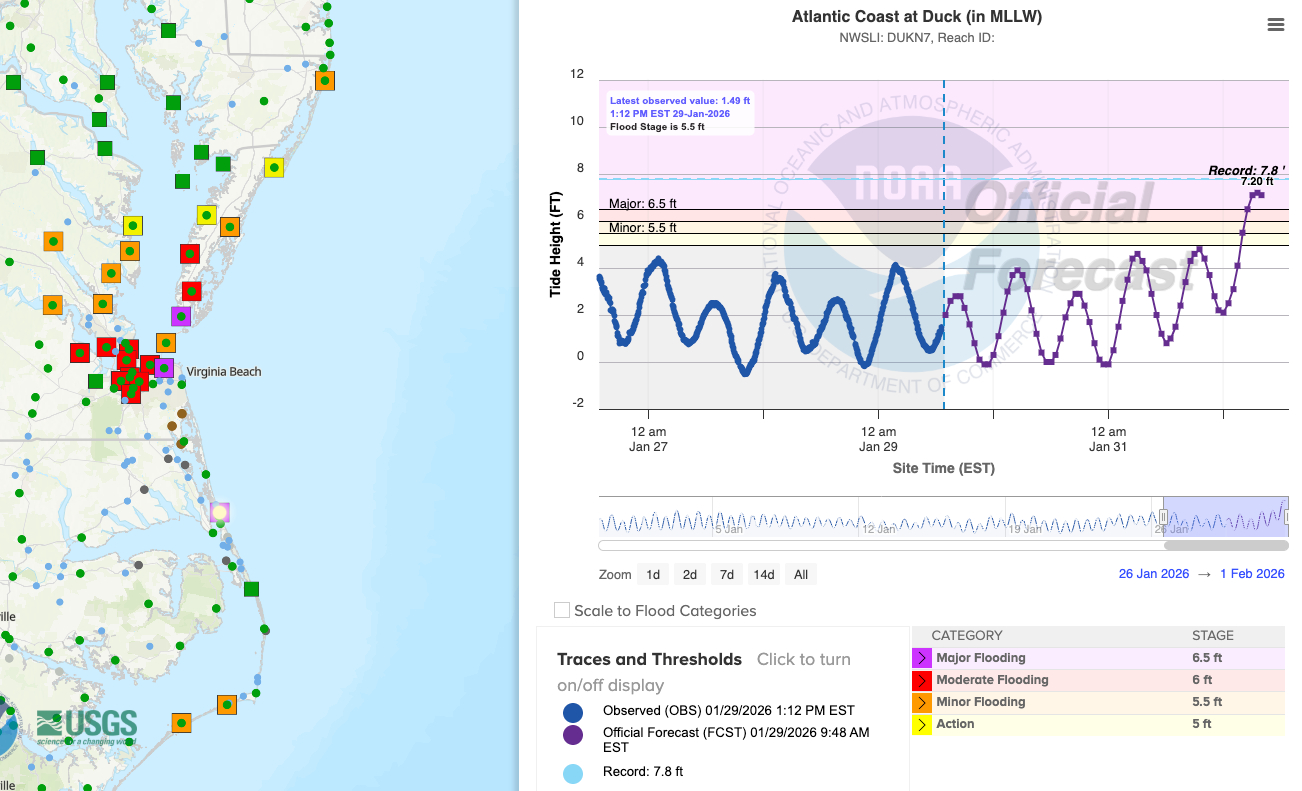Select the highlighted Duck gauge marker on map
The image size is (1302, 791).
(220, 512)
